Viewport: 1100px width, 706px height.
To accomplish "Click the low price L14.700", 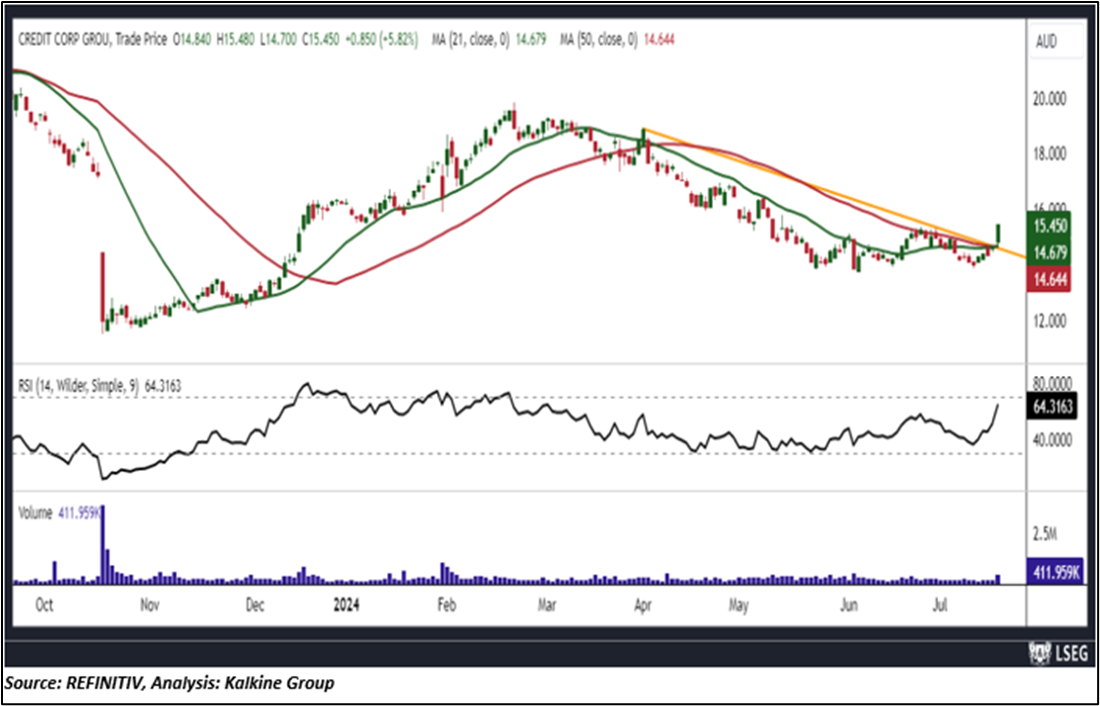I will (x=278, y=40).
